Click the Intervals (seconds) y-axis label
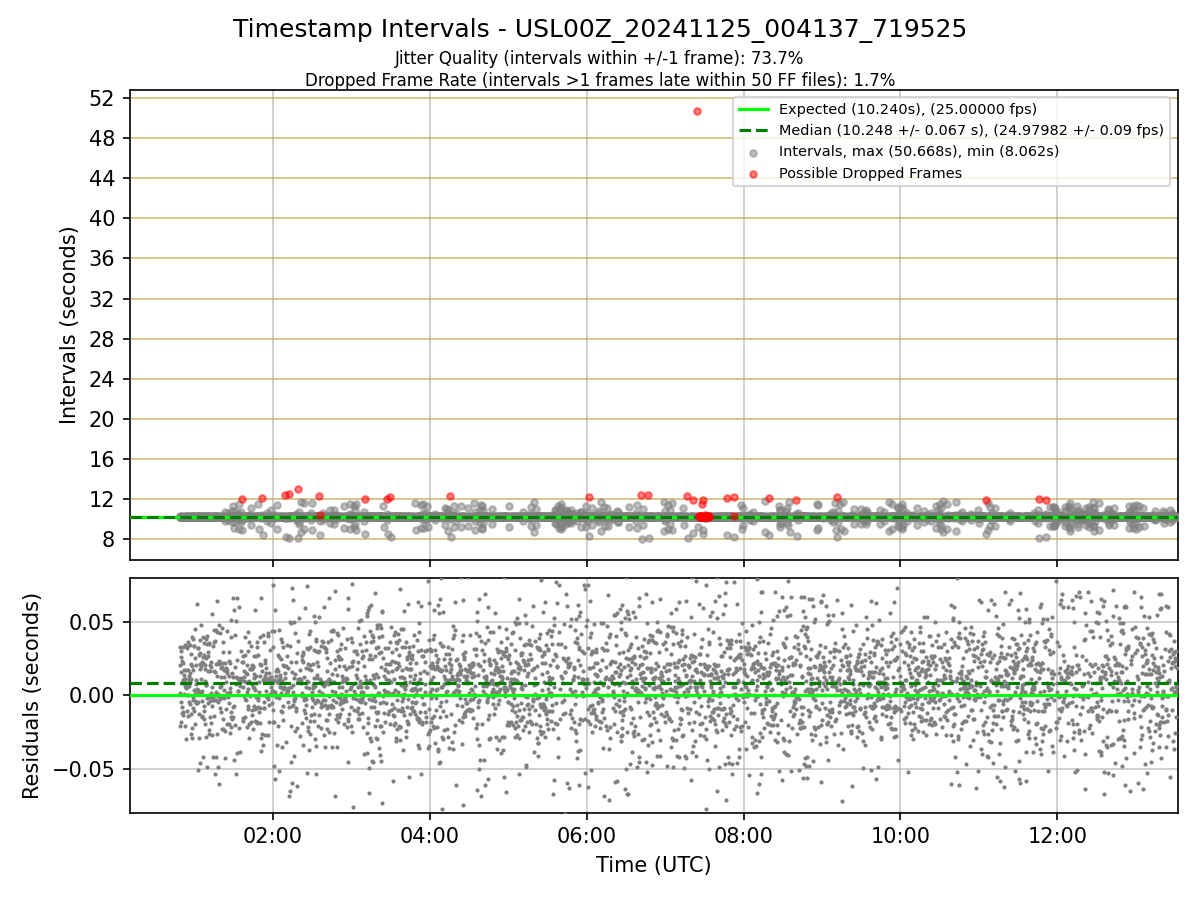The image size is (1200, 900). (x=68, y=325)
